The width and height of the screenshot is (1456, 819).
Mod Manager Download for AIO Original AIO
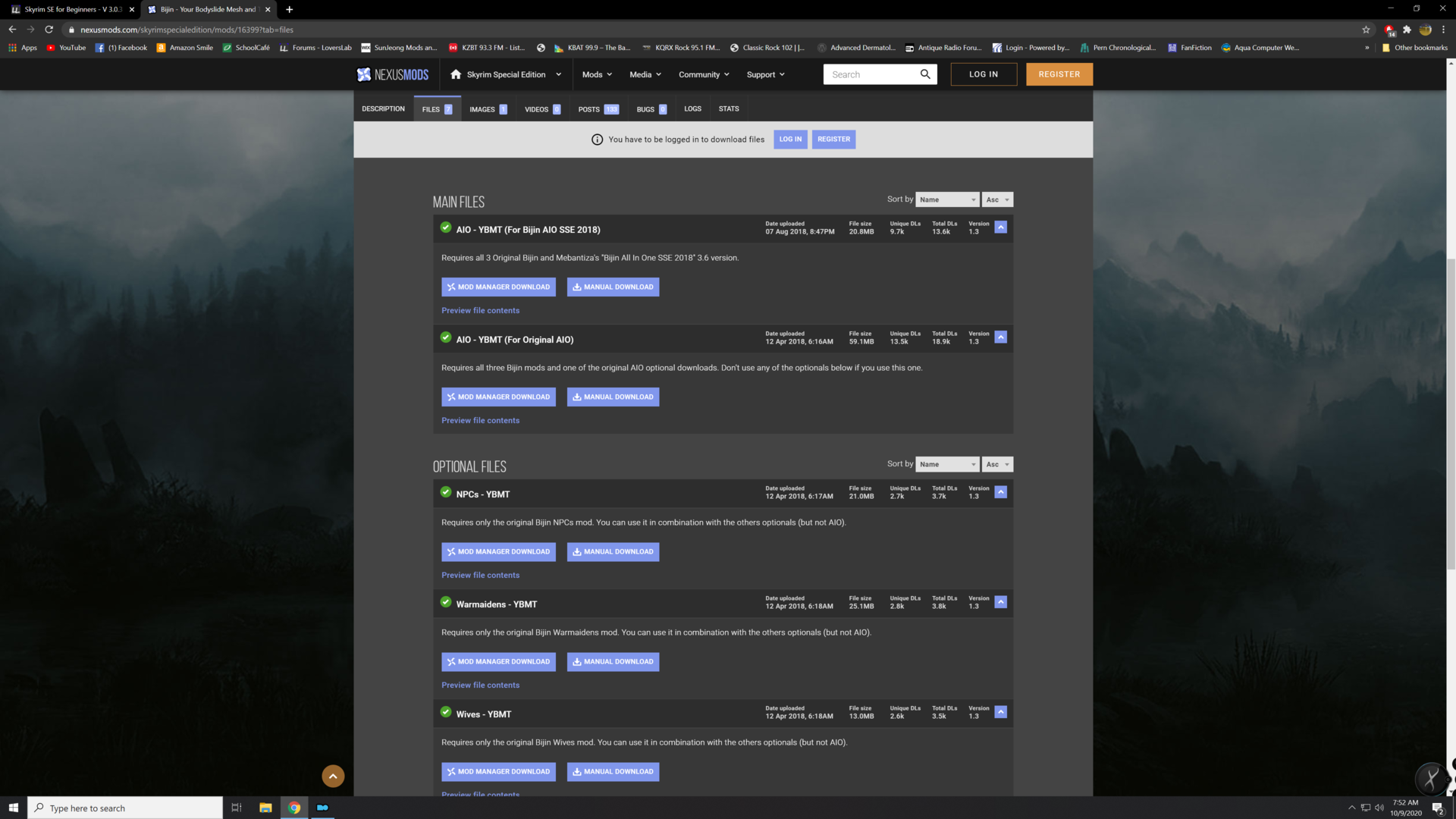(x=498, y=397)
